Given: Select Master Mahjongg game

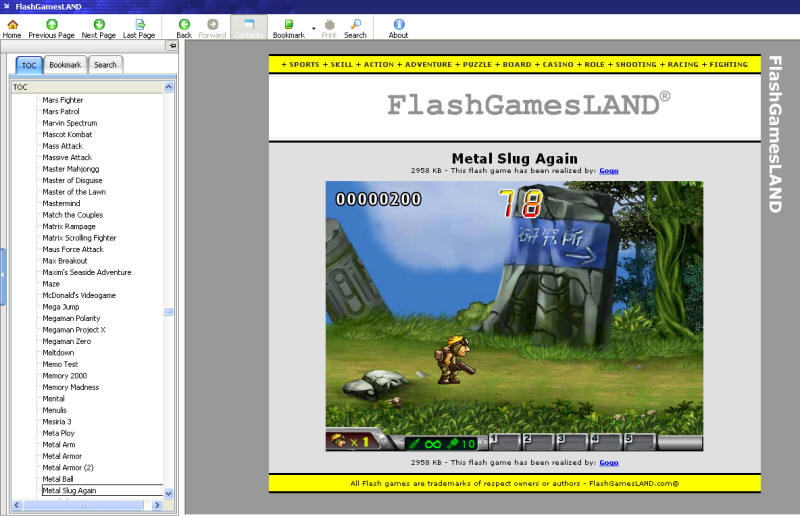Looking at the screenshot, I should coord(71,169).
